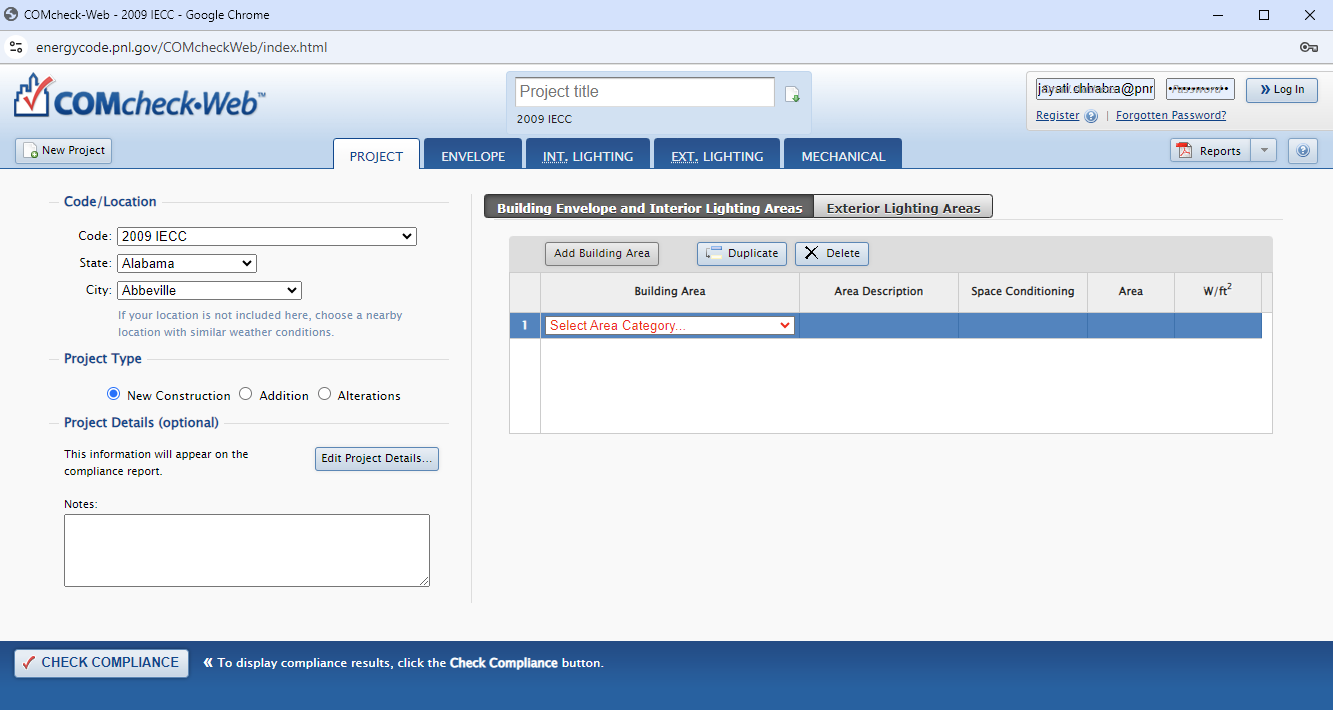Select the Addition radio button
1333x710 pixels.
tap(246, 394)
